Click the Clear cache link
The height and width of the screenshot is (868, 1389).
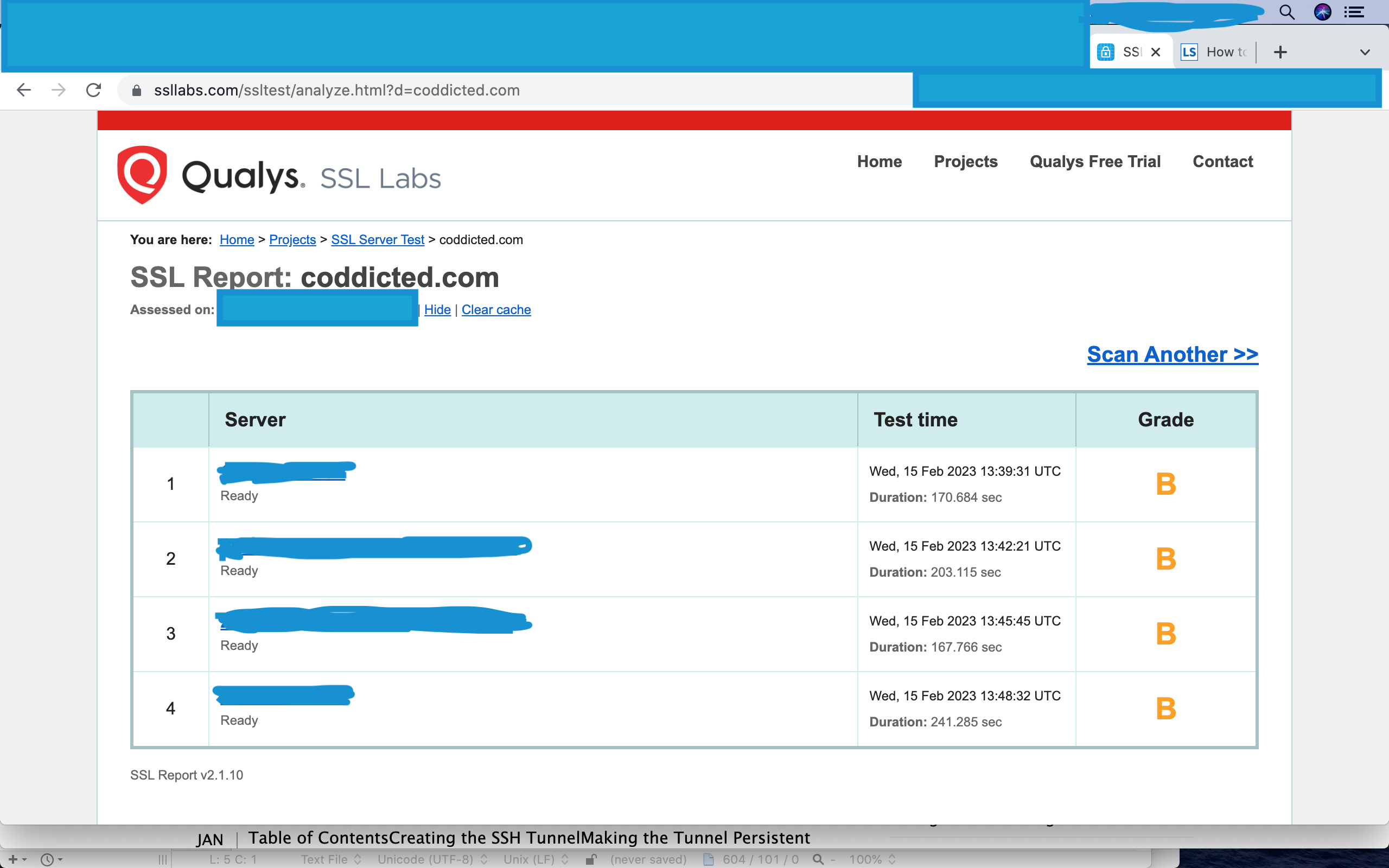point(496,310)
